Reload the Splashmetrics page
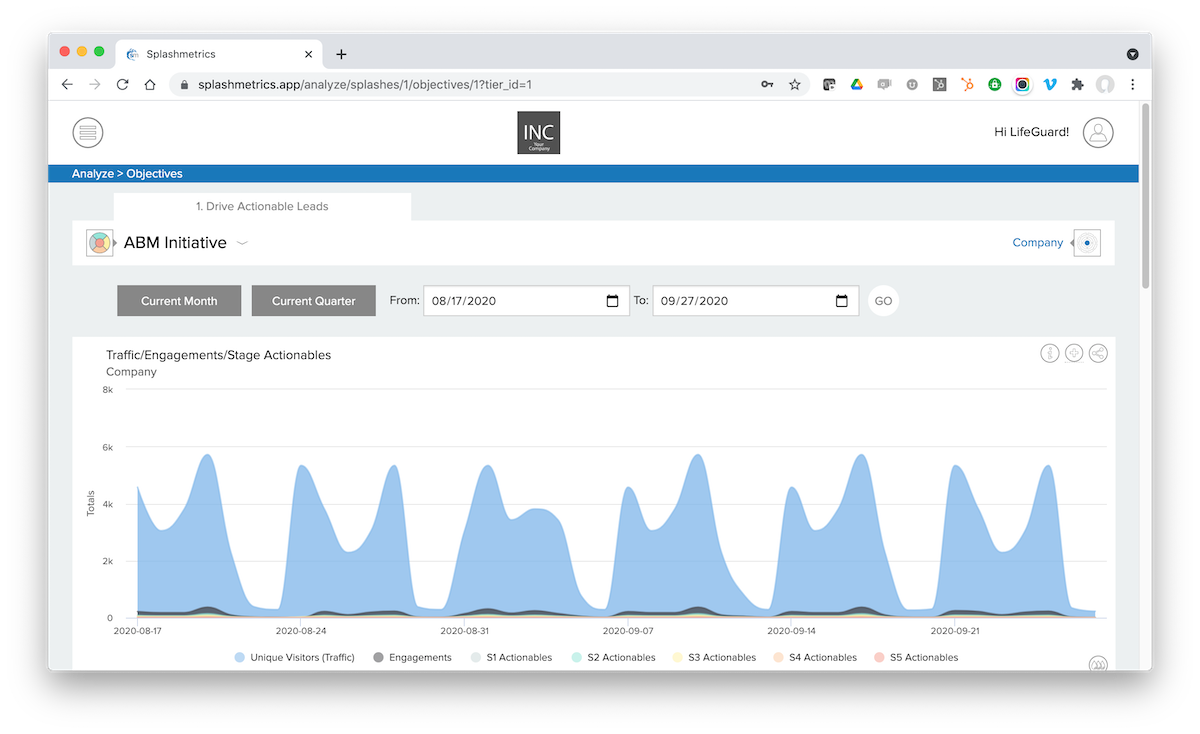The height and width of the screenshot is (734, 1200). tap(122, 85)
